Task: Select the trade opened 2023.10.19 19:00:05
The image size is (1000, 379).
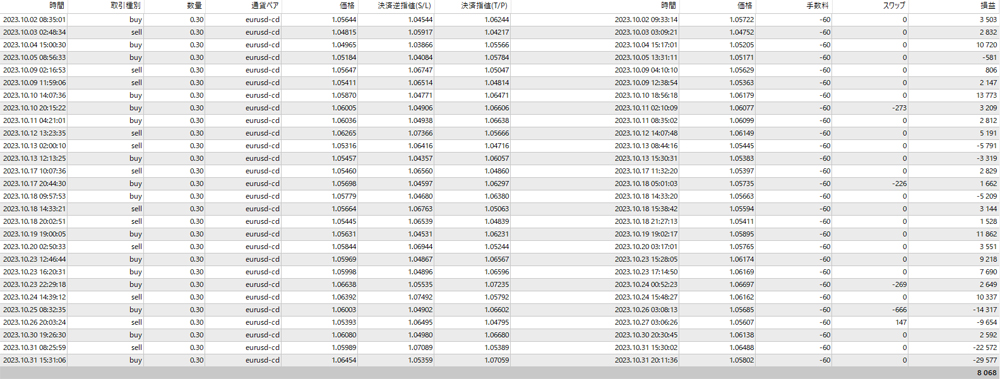Action: (x=500, y=234)
